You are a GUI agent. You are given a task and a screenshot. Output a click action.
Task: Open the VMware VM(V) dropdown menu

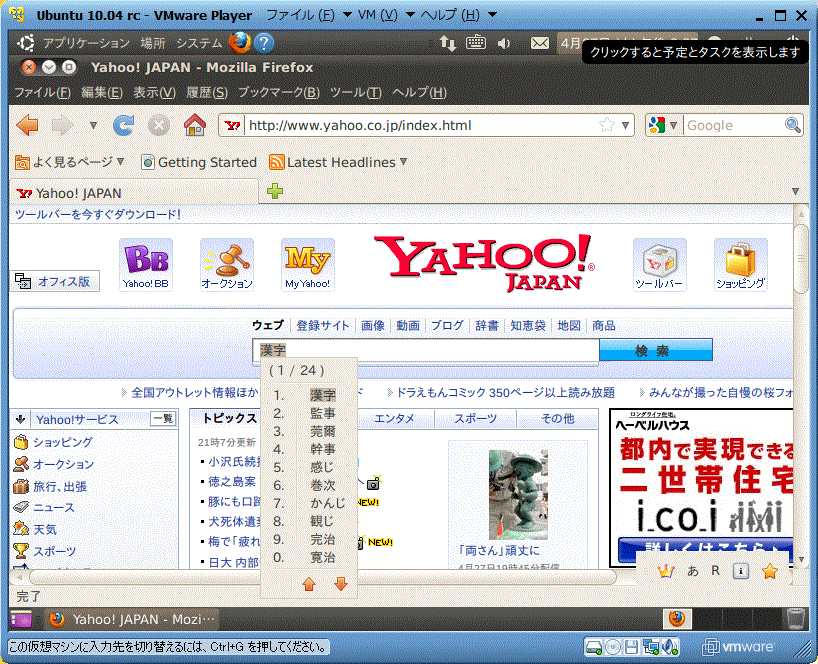(386, 15)
